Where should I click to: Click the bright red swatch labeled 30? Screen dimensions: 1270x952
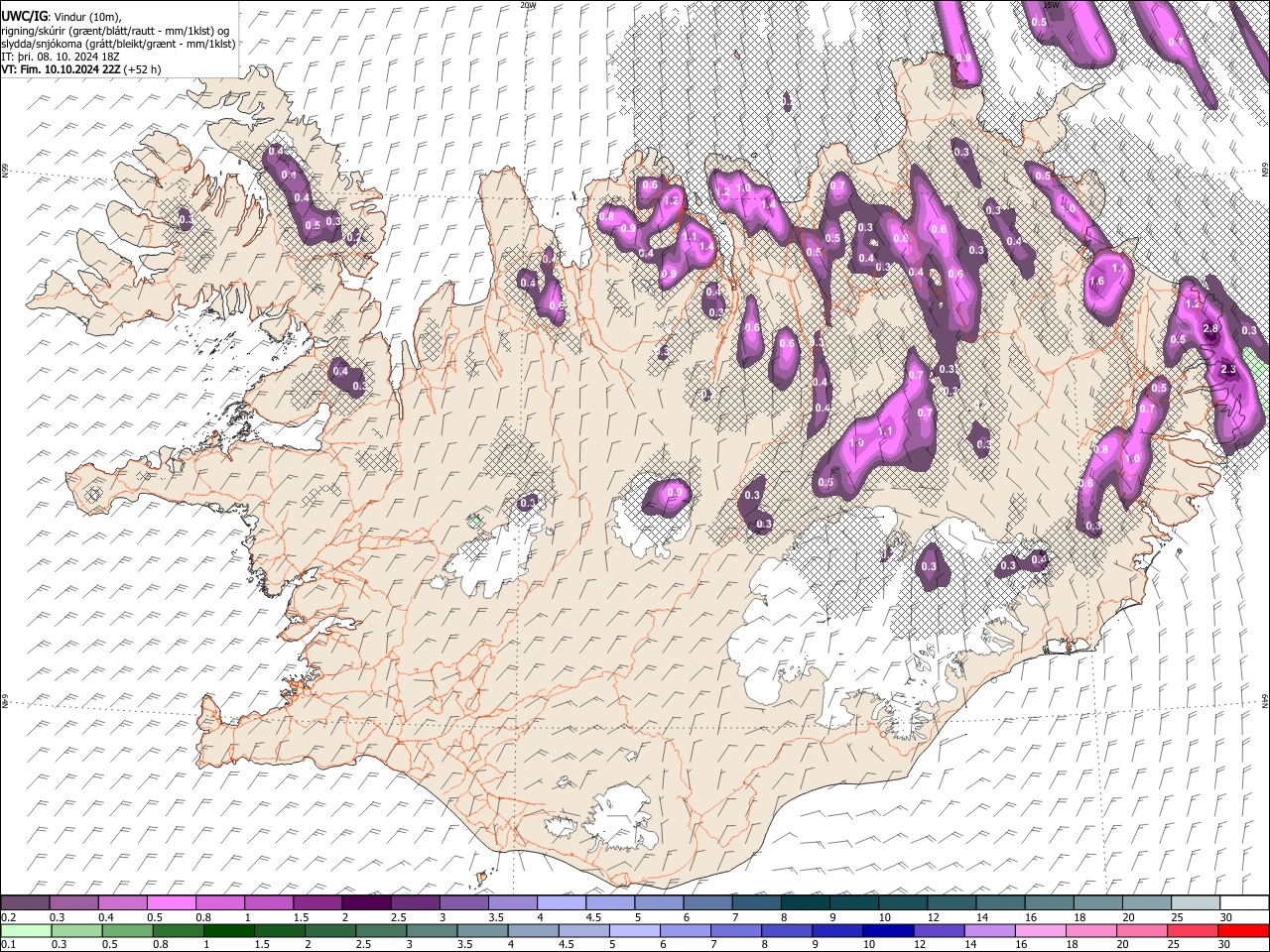1243,930
